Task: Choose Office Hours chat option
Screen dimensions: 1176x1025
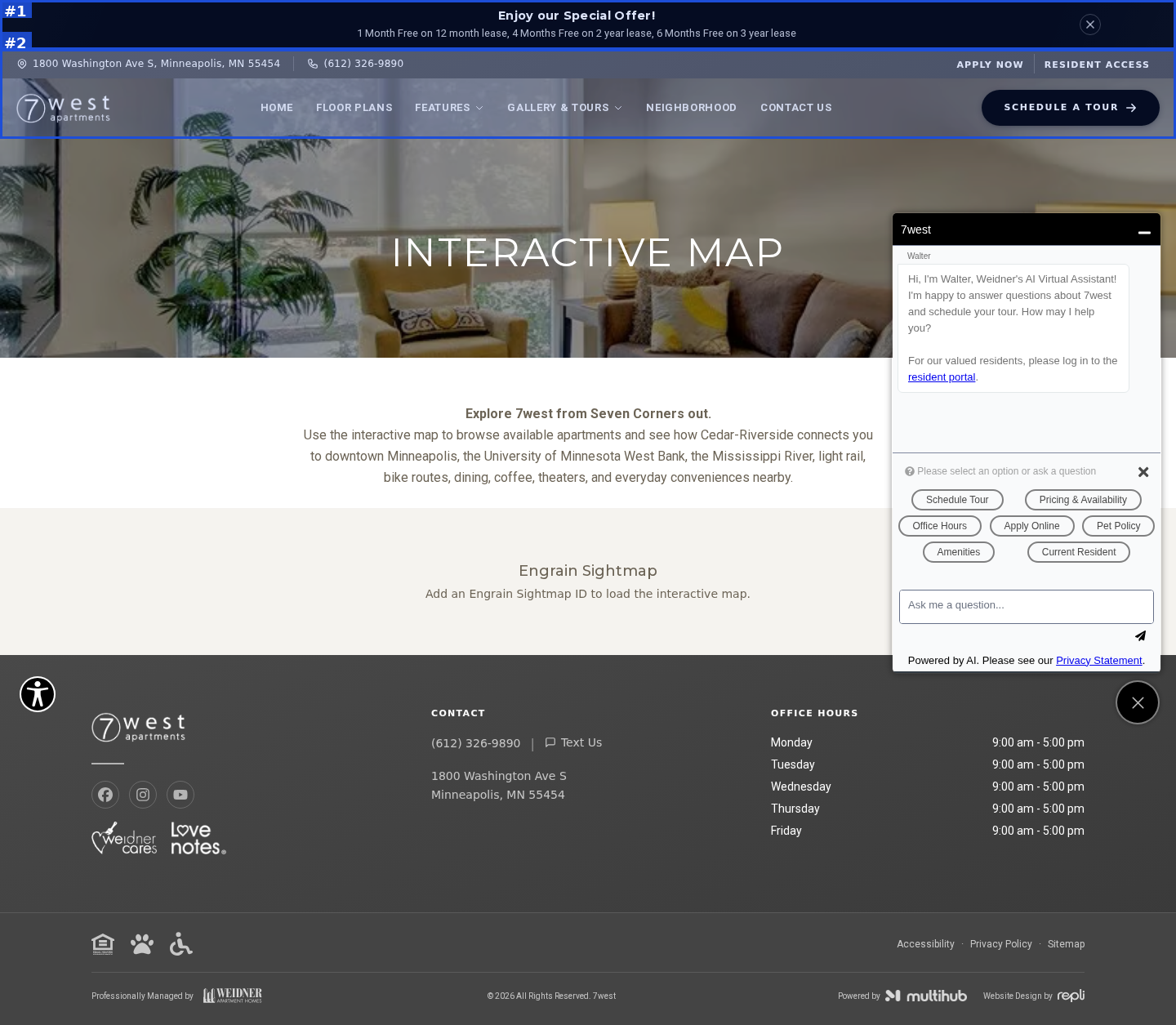Action: [940, 526]
